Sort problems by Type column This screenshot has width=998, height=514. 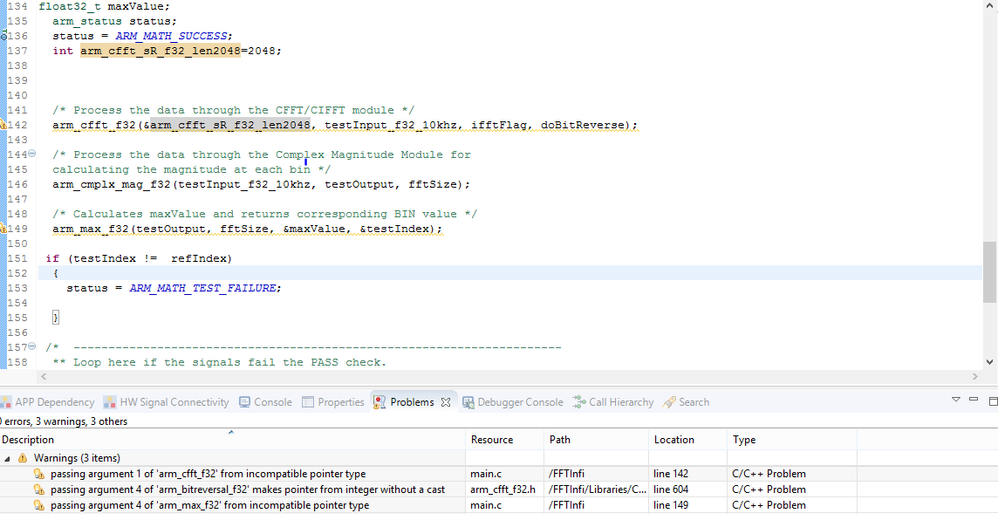point(792,440)
